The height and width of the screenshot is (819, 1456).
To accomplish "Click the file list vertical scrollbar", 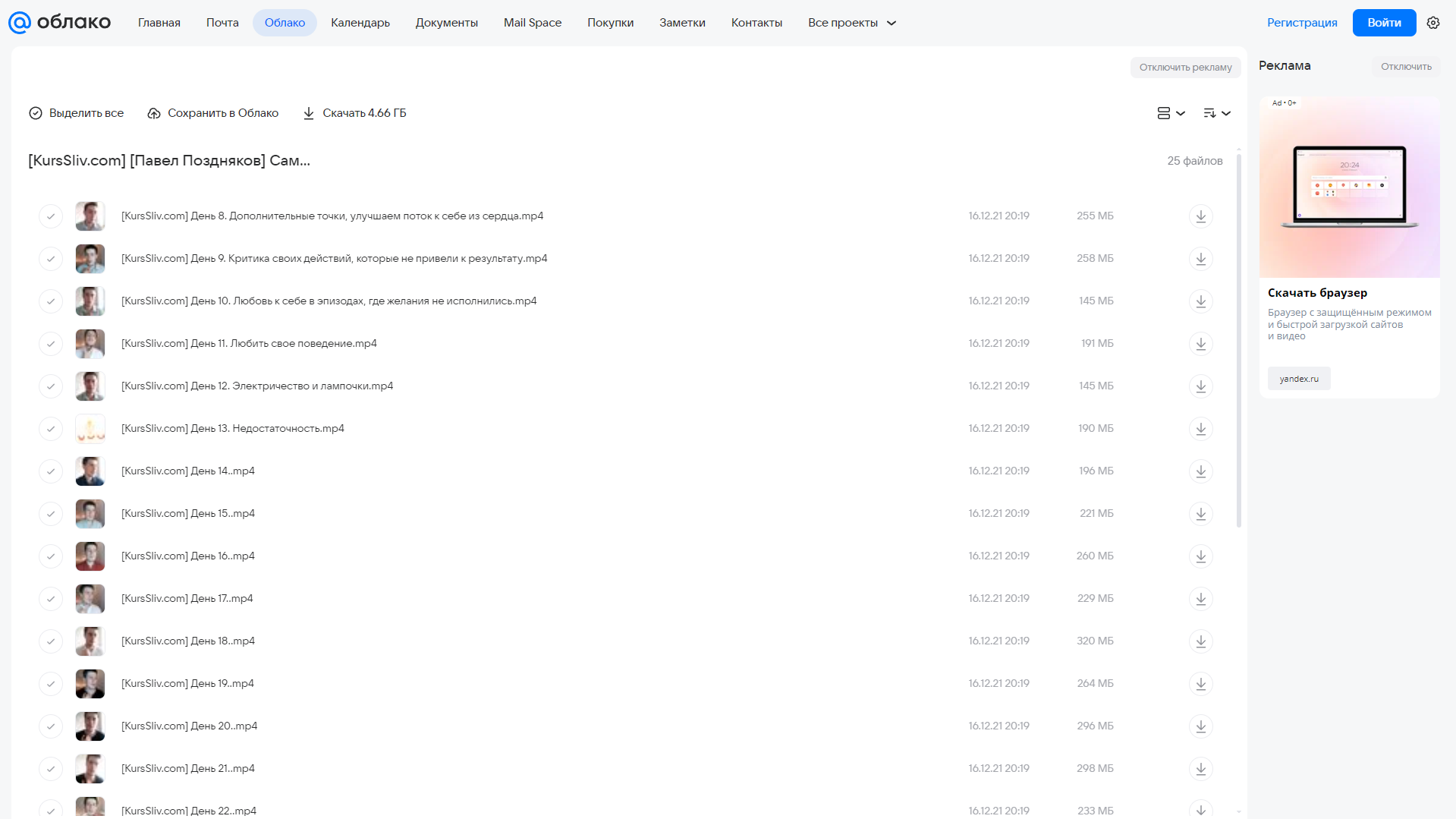I will click(1239, 340).
